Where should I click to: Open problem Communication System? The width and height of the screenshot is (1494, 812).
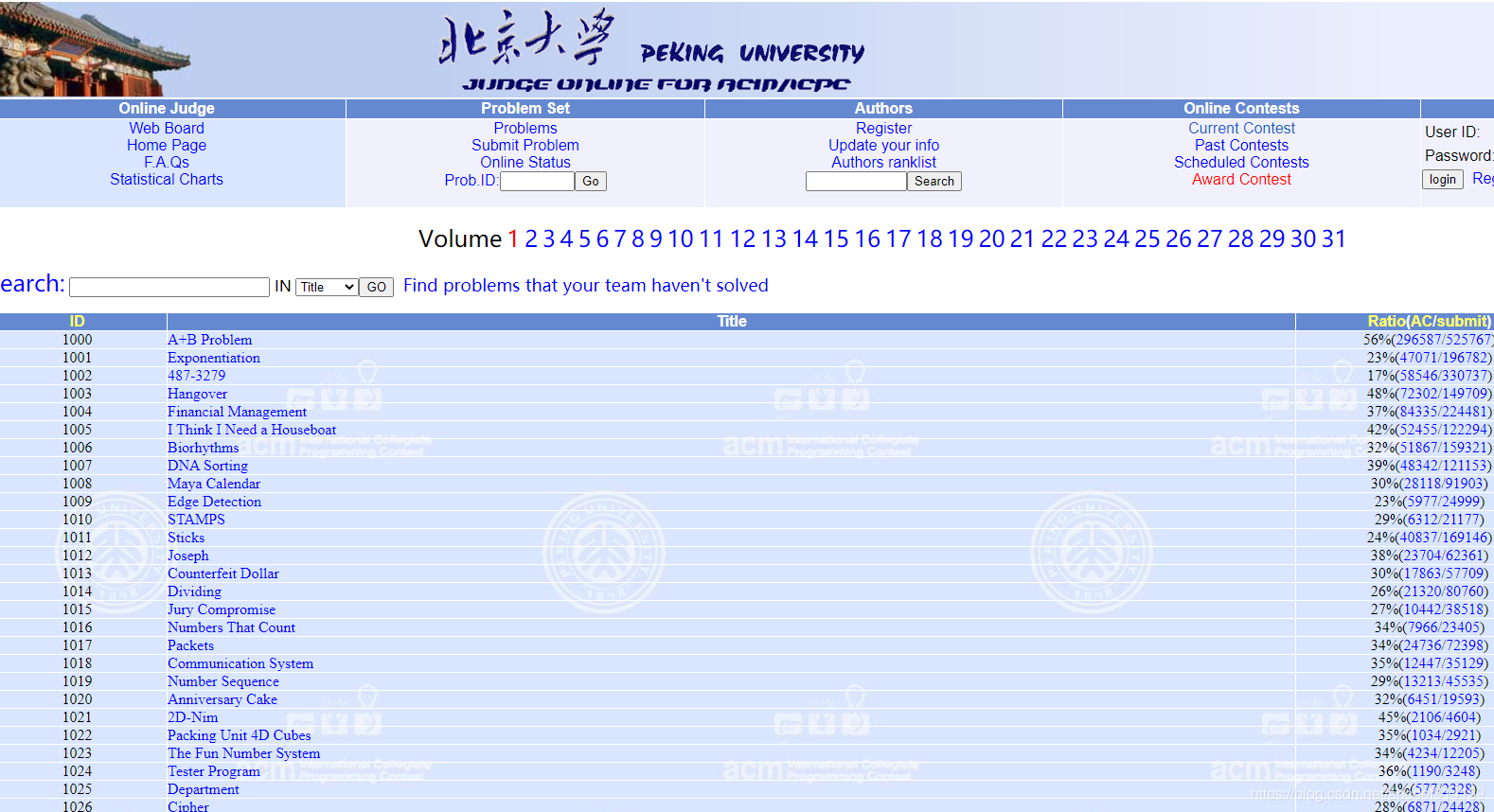coord(240,663)
